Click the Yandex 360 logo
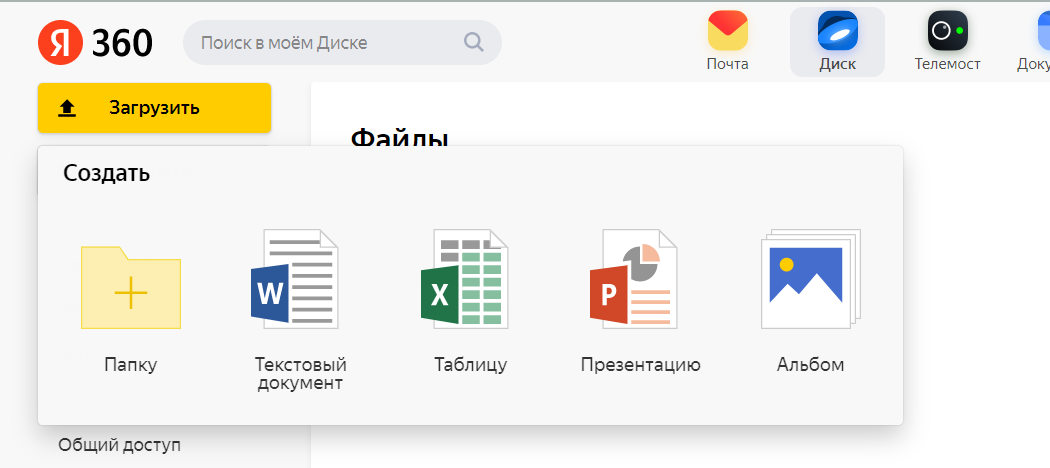 click(x=95, y=43)
